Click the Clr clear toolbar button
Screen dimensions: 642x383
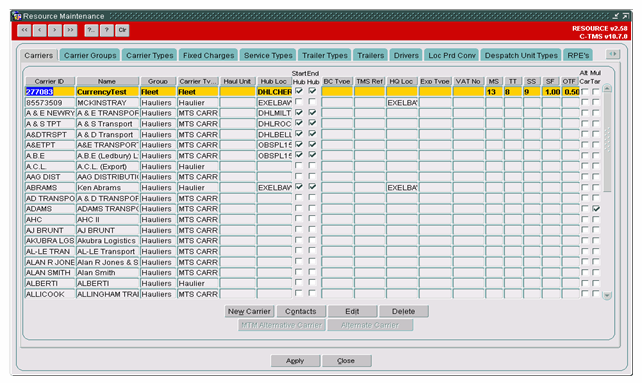tap(122, 30)
